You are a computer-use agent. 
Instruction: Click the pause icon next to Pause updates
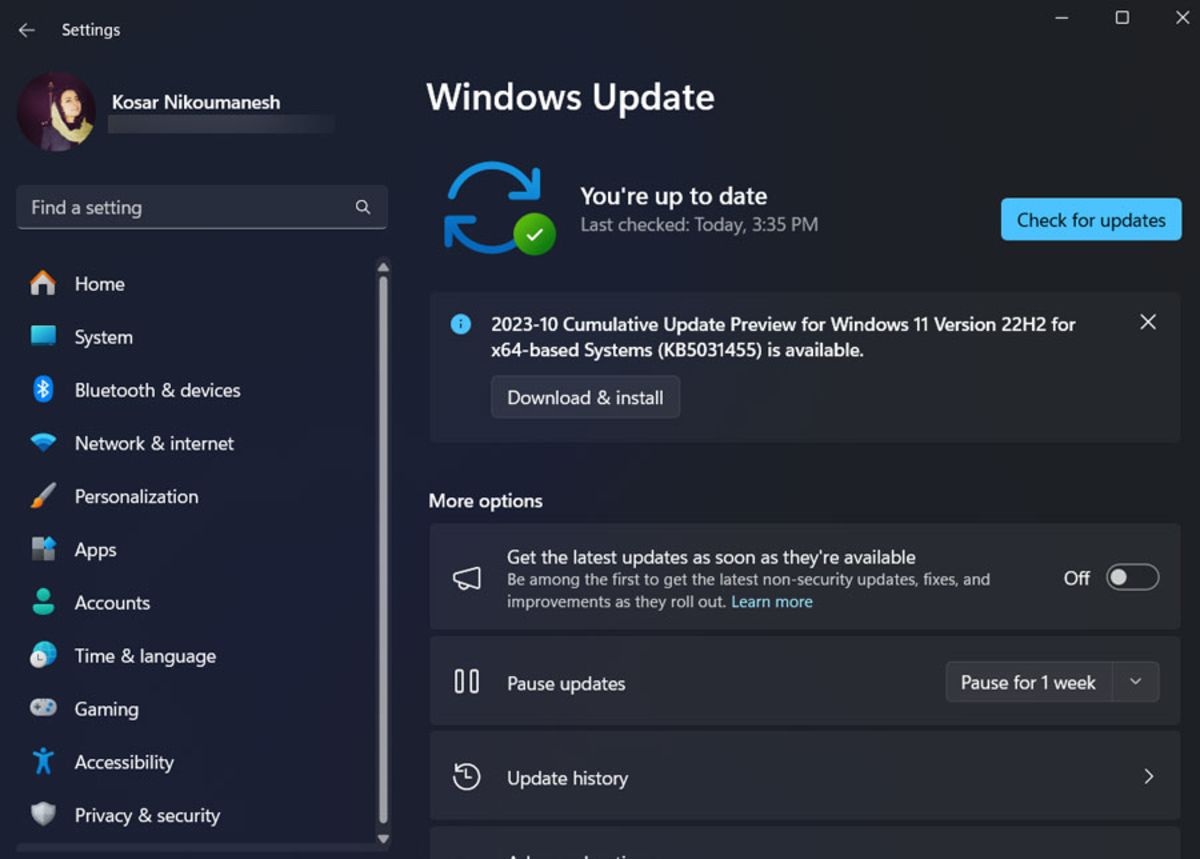[467, 682]
